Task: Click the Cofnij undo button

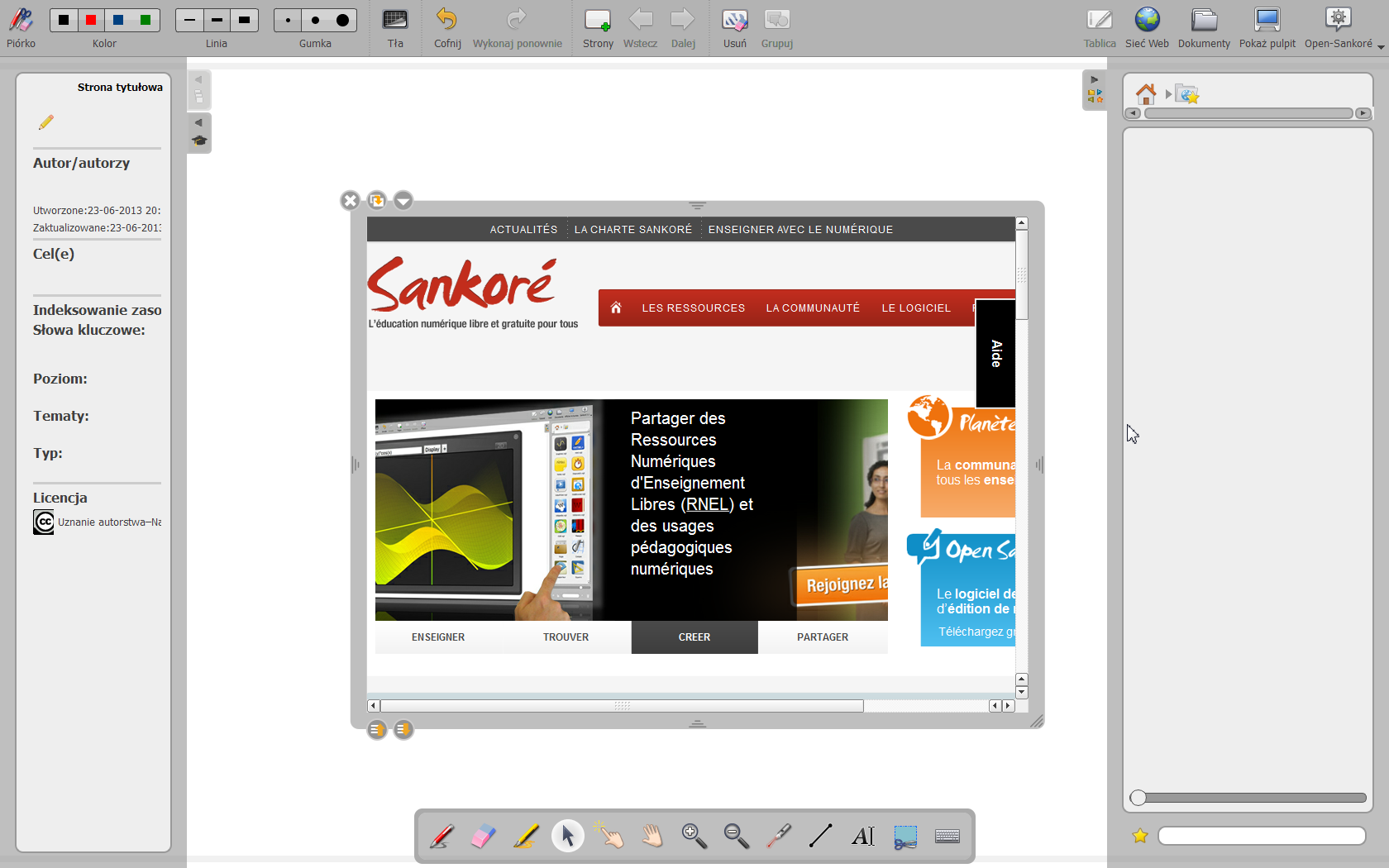Action: tap(447, 27)
